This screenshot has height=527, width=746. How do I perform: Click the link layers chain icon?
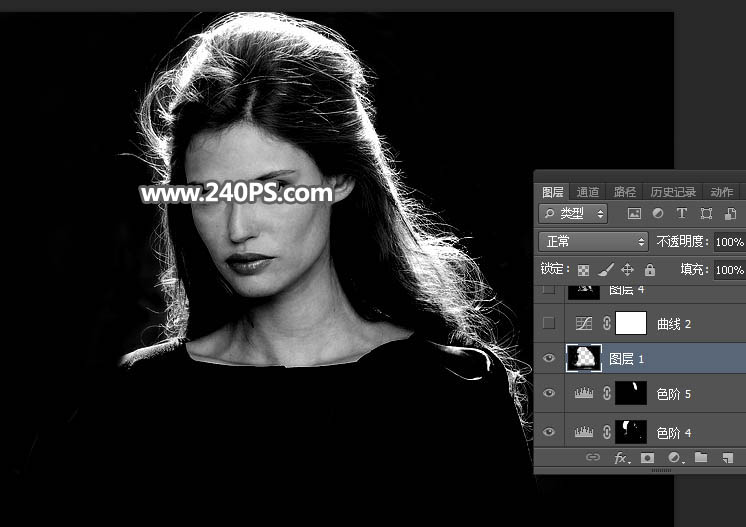coord(593,458)
